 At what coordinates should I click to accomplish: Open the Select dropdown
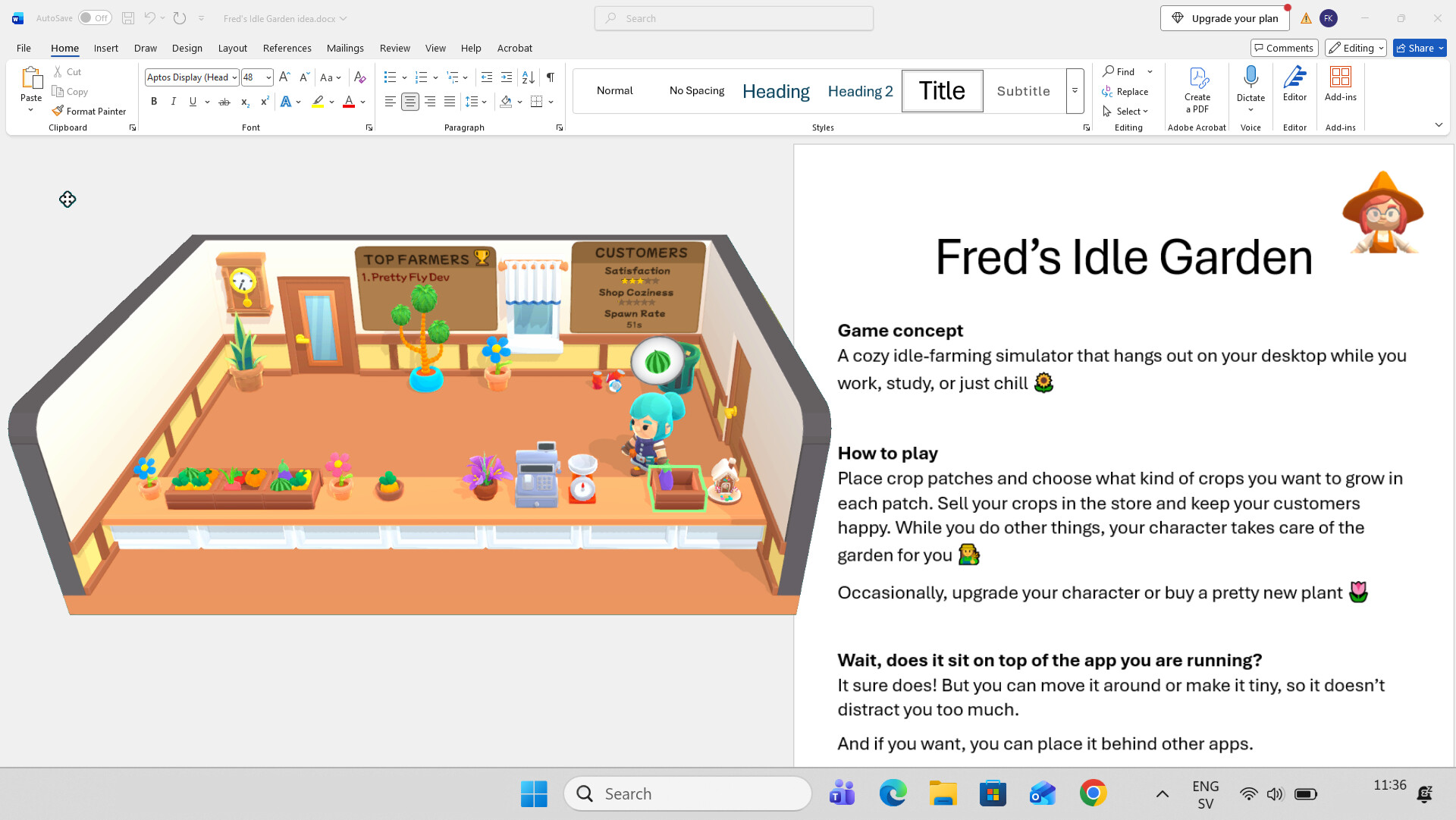[x=1126, y=112]
